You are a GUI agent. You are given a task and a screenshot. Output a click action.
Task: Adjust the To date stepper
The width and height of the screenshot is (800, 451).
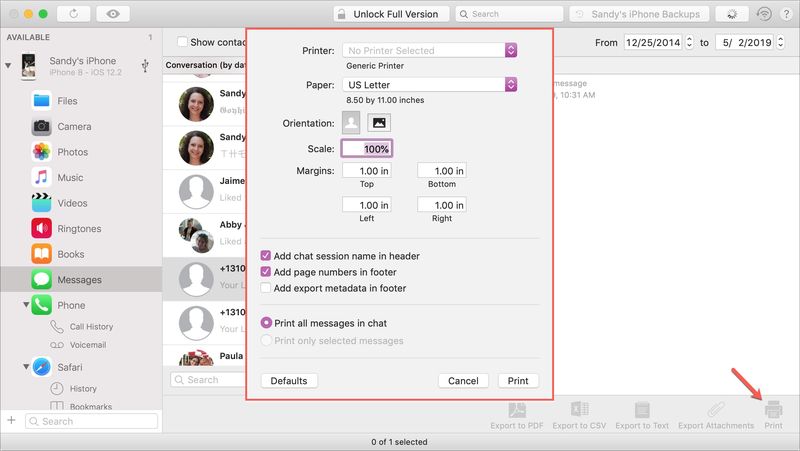pyautogui.click(x=780, y=42)
